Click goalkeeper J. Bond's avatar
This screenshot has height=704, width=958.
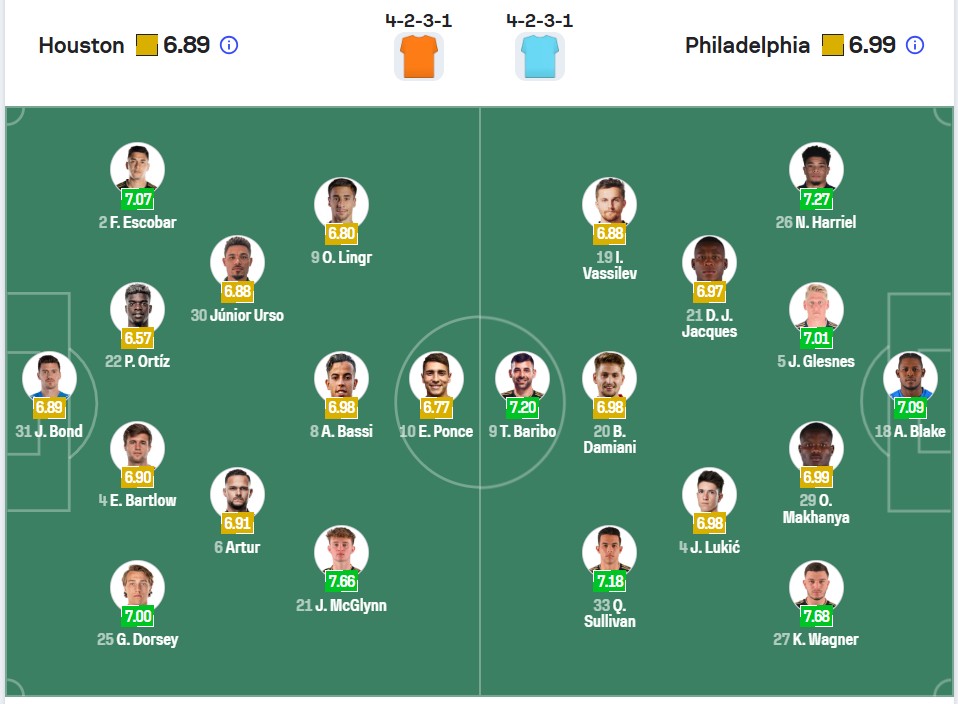(x=49, y=378)
